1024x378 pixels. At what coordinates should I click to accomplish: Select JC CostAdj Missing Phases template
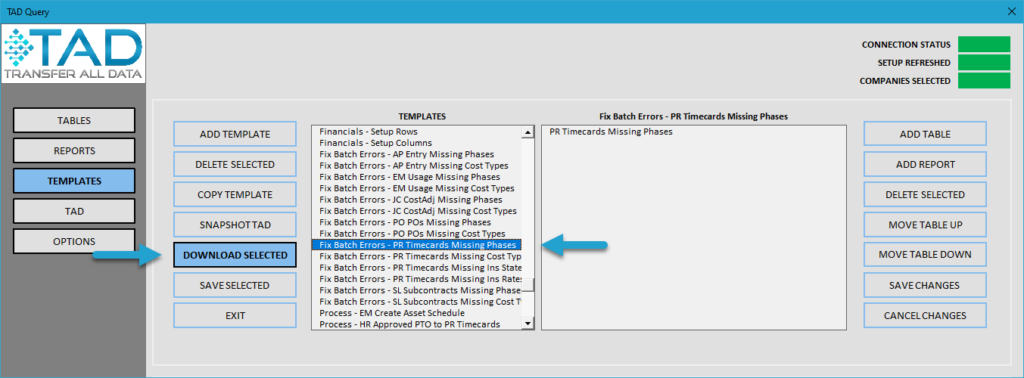417,199
